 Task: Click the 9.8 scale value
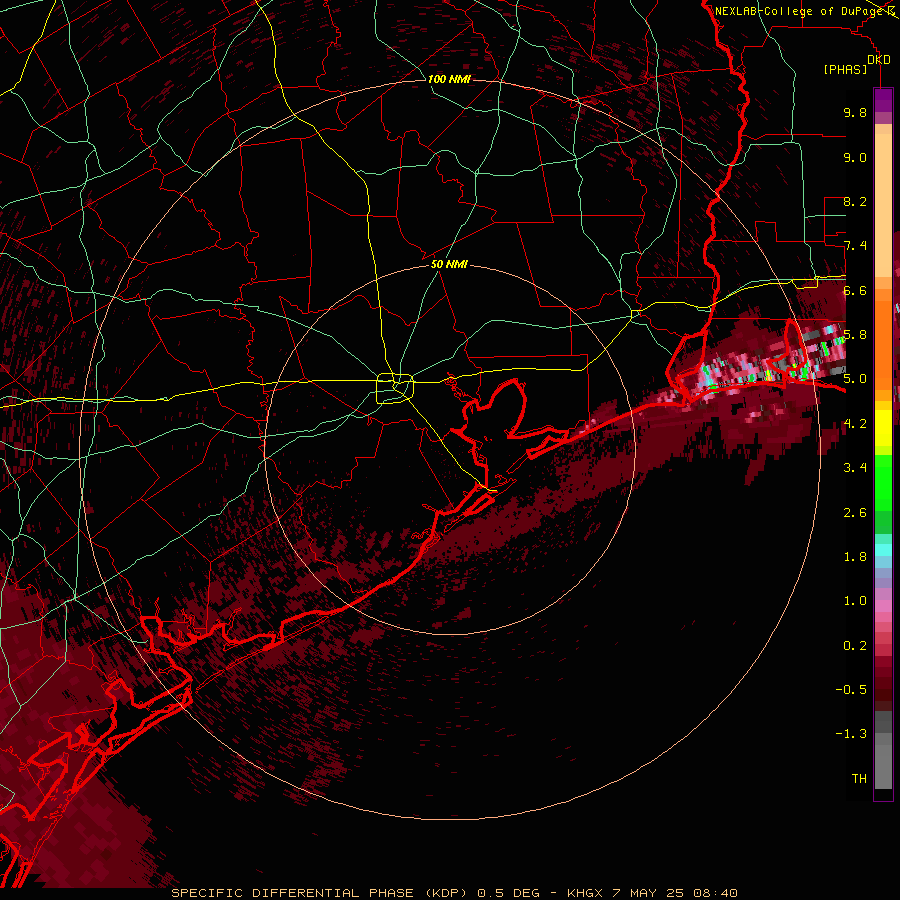click(855, 112)
